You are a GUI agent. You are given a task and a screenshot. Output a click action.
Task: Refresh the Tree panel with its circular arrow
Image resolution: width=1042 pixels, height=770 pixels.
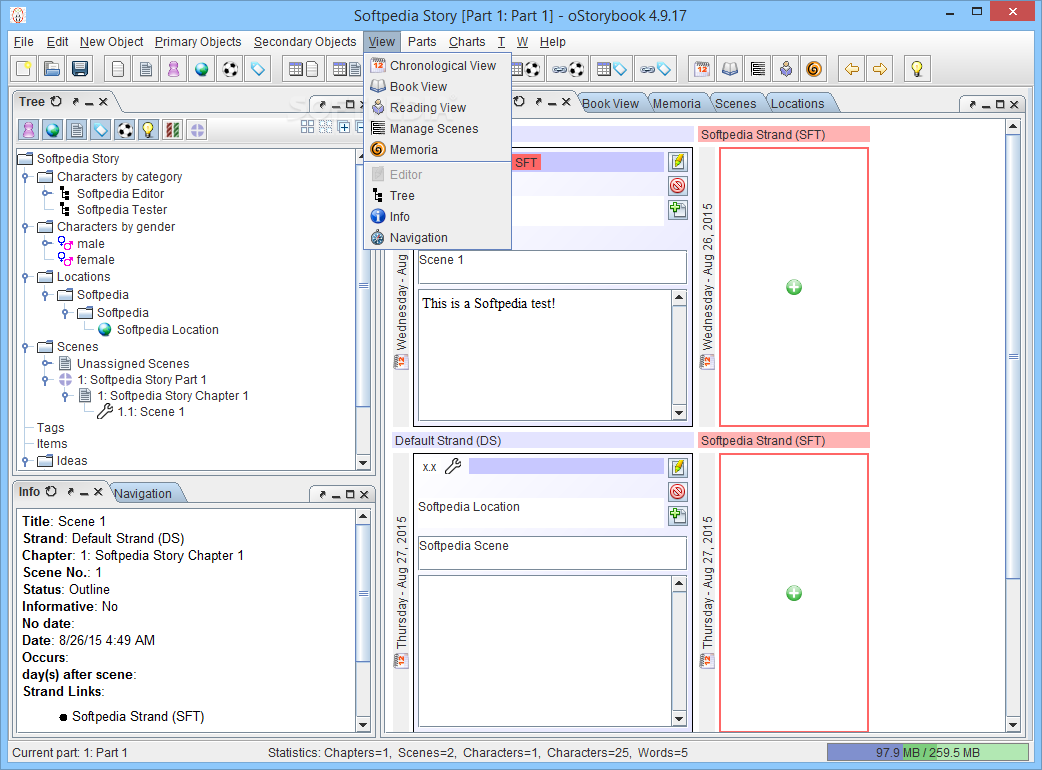[x=56, y=102]
